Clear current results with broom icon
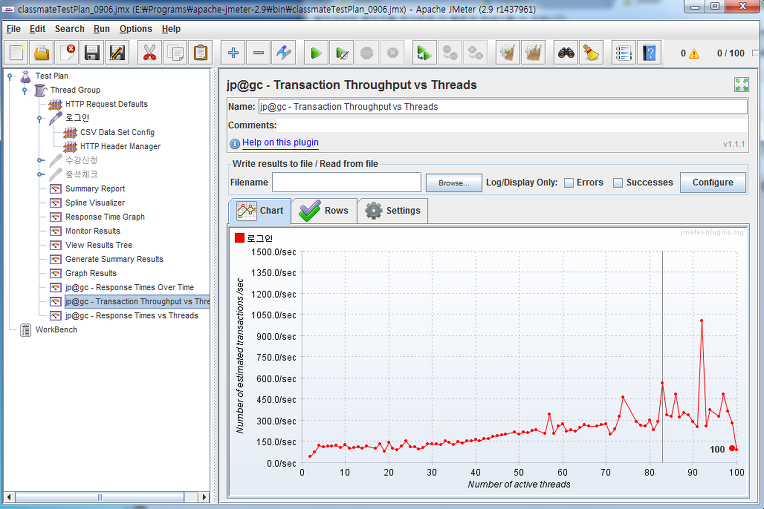The image size is (764, 509). click(508, 53)
